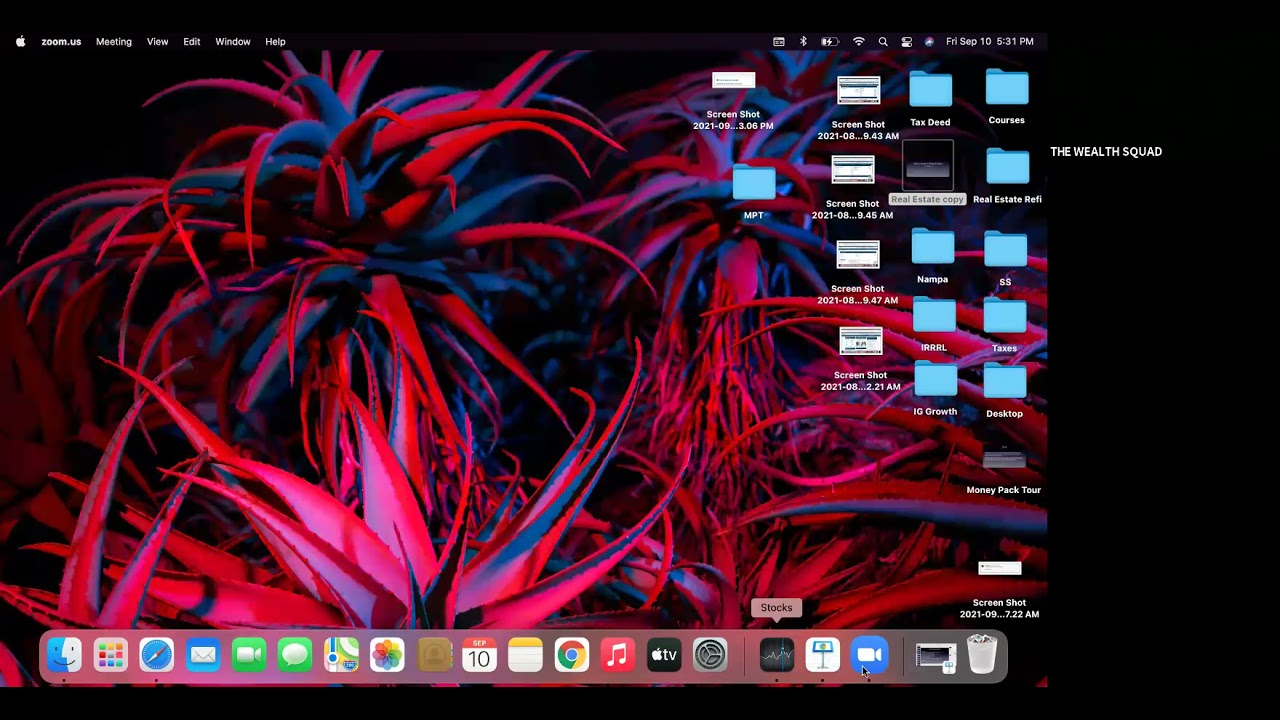
Task: Click the Bluetooth status icon
Action: (x=803, y=42)
